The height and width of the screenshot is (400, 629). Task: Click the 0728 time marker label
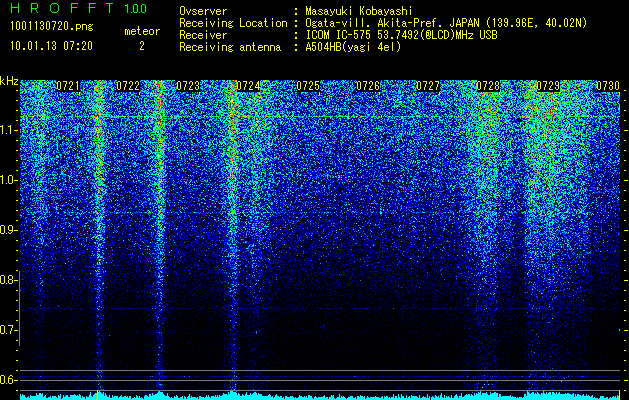(488, 86)
